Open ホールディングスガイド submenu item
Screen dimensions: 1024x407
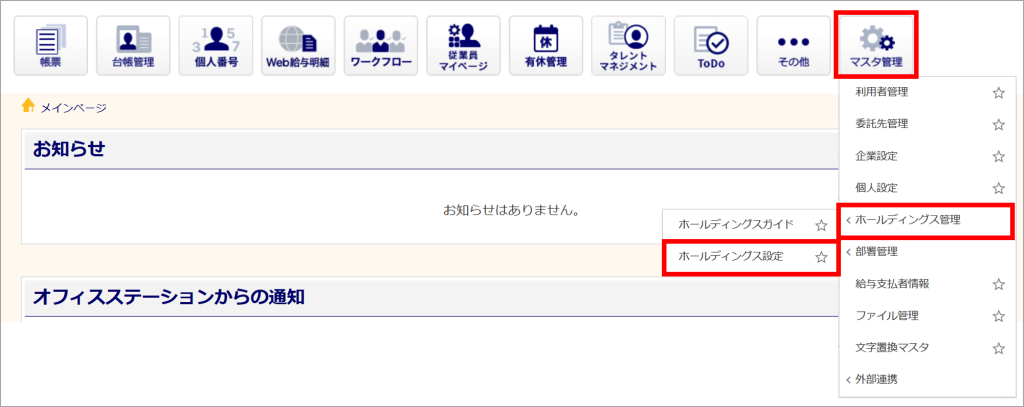pyautogui.click(x=736, y=225)
